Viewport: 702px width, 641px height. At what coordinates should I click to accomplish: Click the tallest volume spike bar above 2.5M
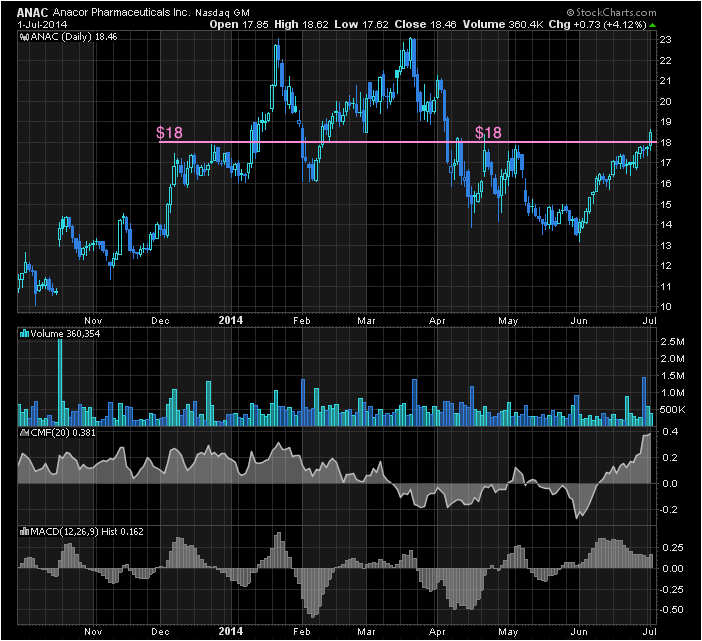pos(60,382)
